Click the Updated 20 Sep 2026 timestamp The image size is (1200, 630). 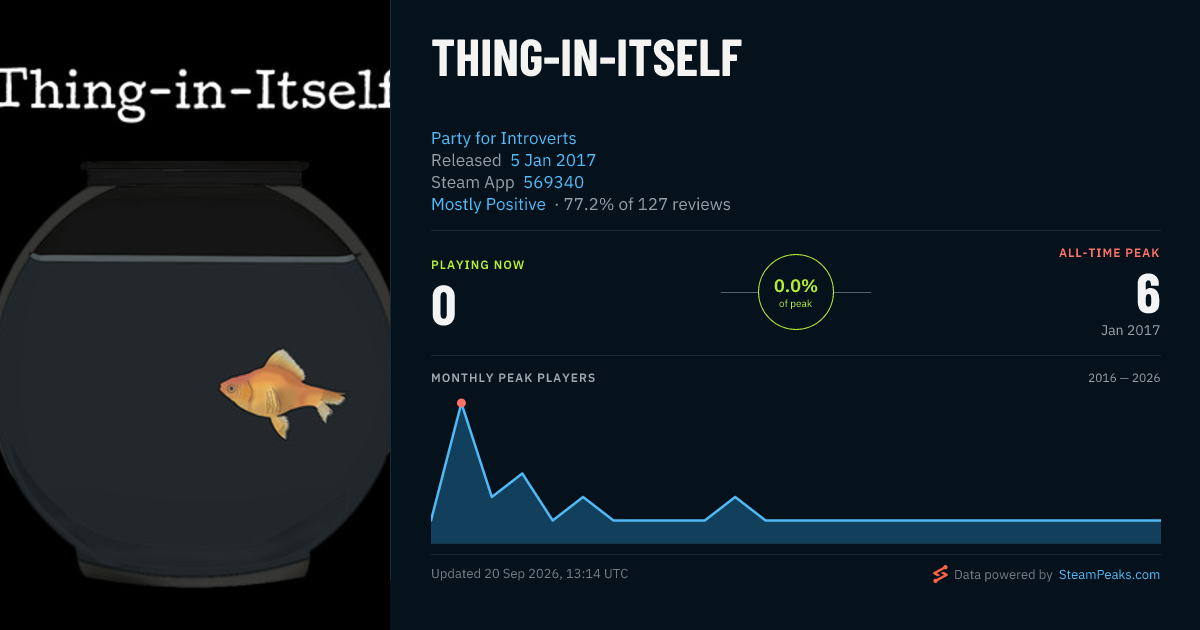[x=530, y=574]
